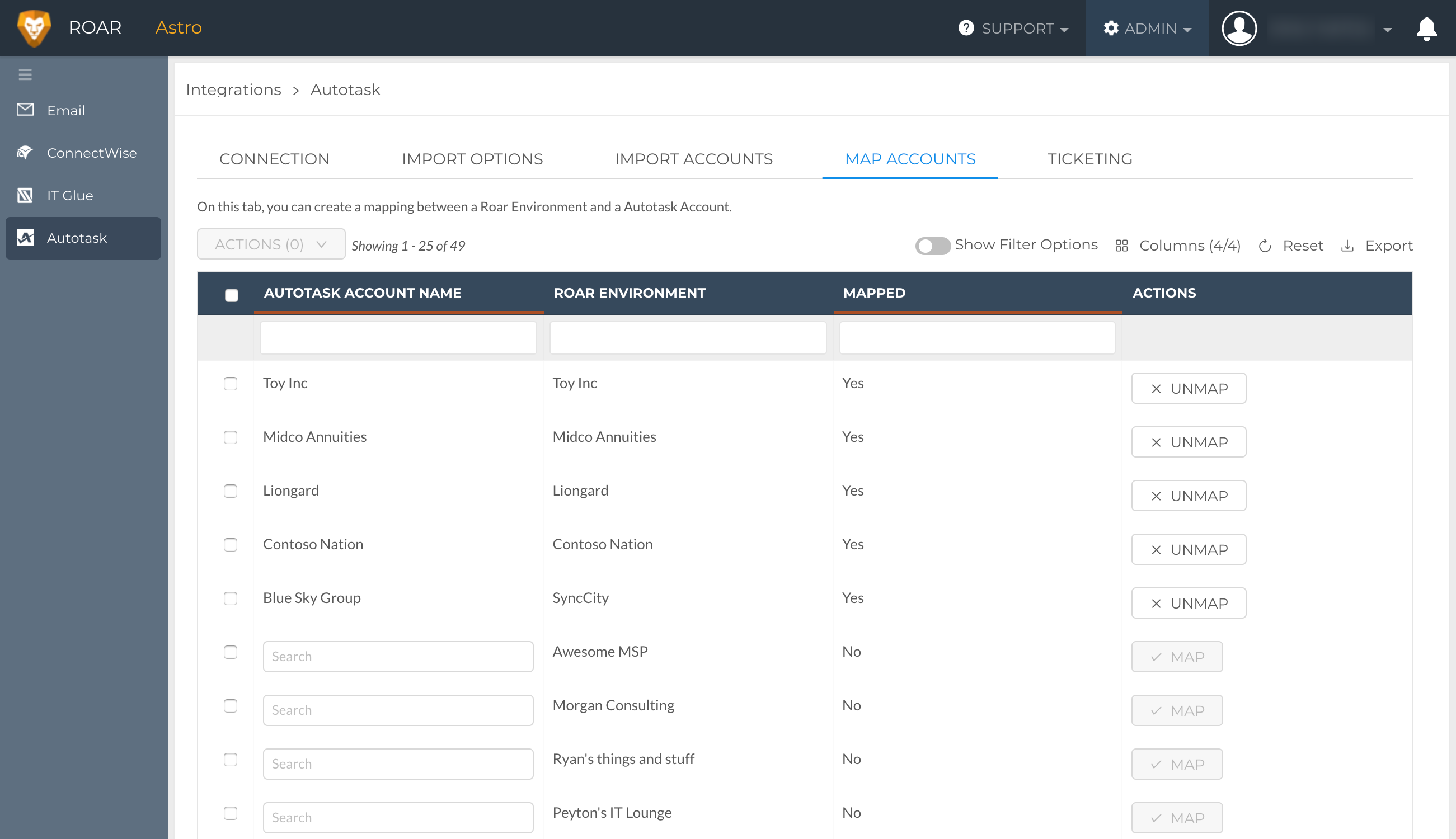Switch to the IMPORT ACCOUNTS tab
Image resolution: width=1456 pixels, height=839 pixels.
click(x=694, y=159)
